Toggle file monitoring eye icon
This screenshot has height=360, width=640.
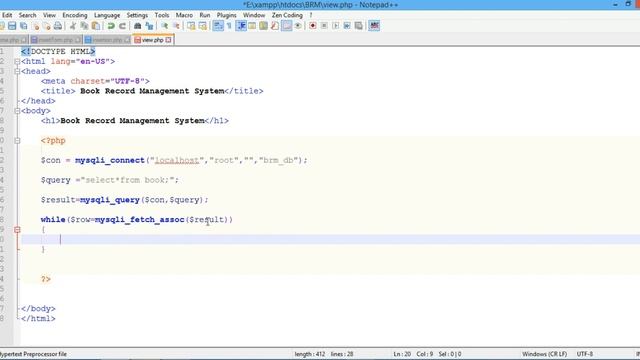[298, 26]
